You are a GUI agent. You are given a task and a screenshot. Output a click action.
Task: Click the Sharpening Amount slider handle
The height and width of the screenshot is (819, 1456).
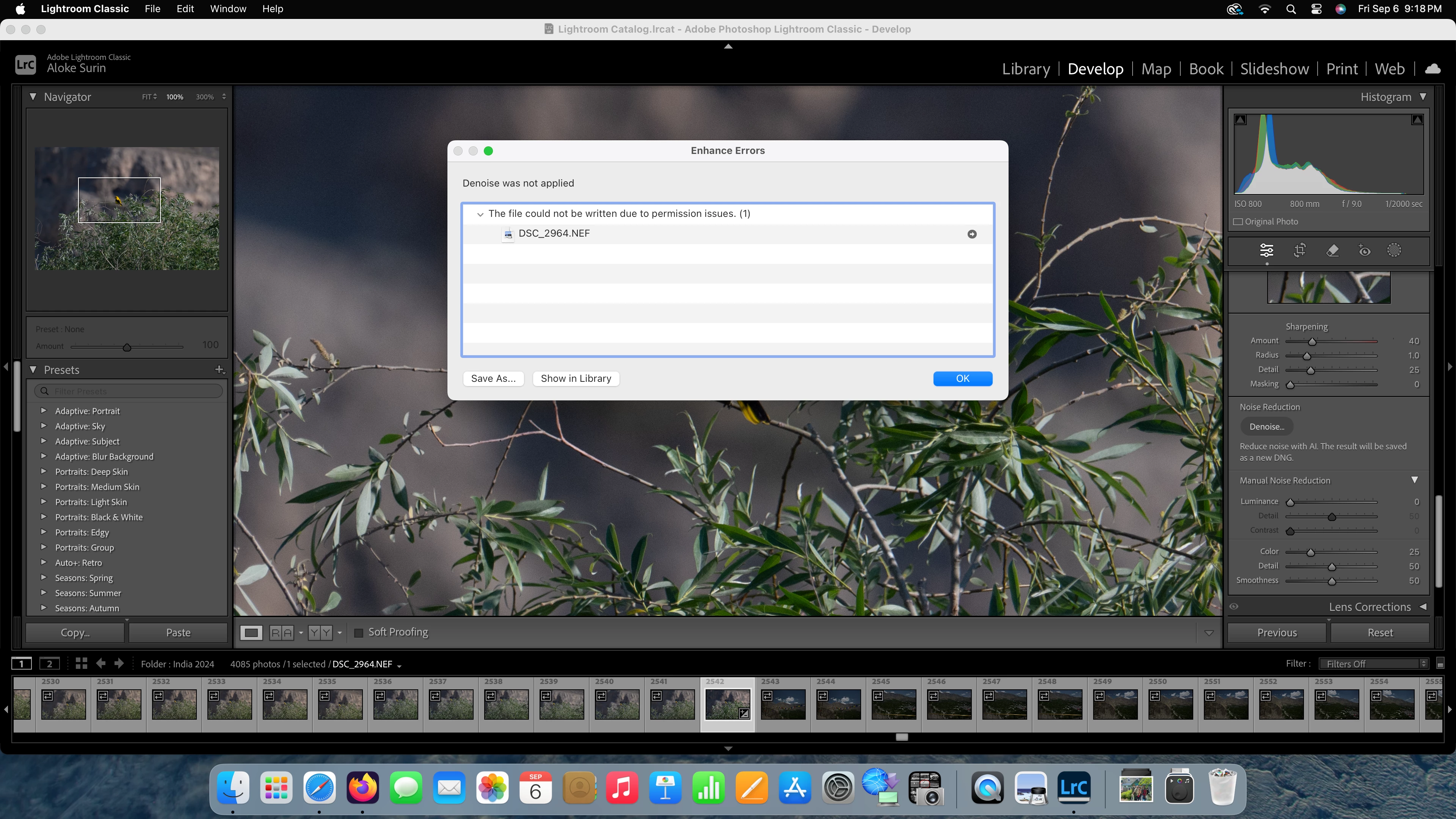click(1312, 341)
